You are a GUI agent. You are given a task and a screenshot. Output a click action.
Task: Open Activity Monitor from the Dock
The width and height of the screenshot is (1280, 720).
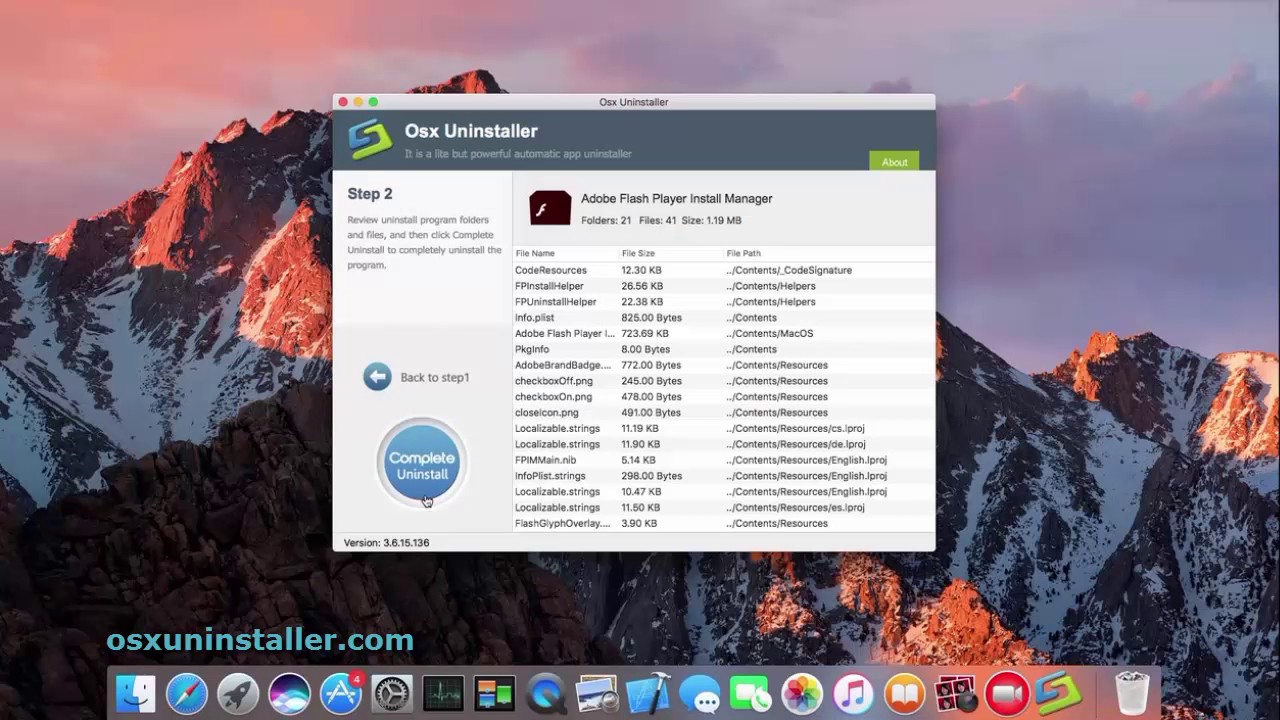click(x=443, y=694)
